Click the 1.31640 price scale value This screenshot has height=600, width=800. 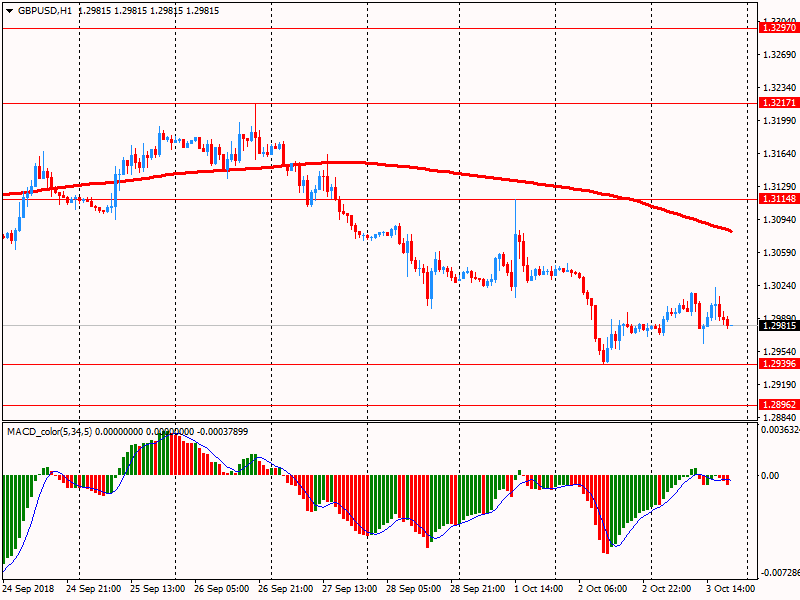[x=780, y=154]
